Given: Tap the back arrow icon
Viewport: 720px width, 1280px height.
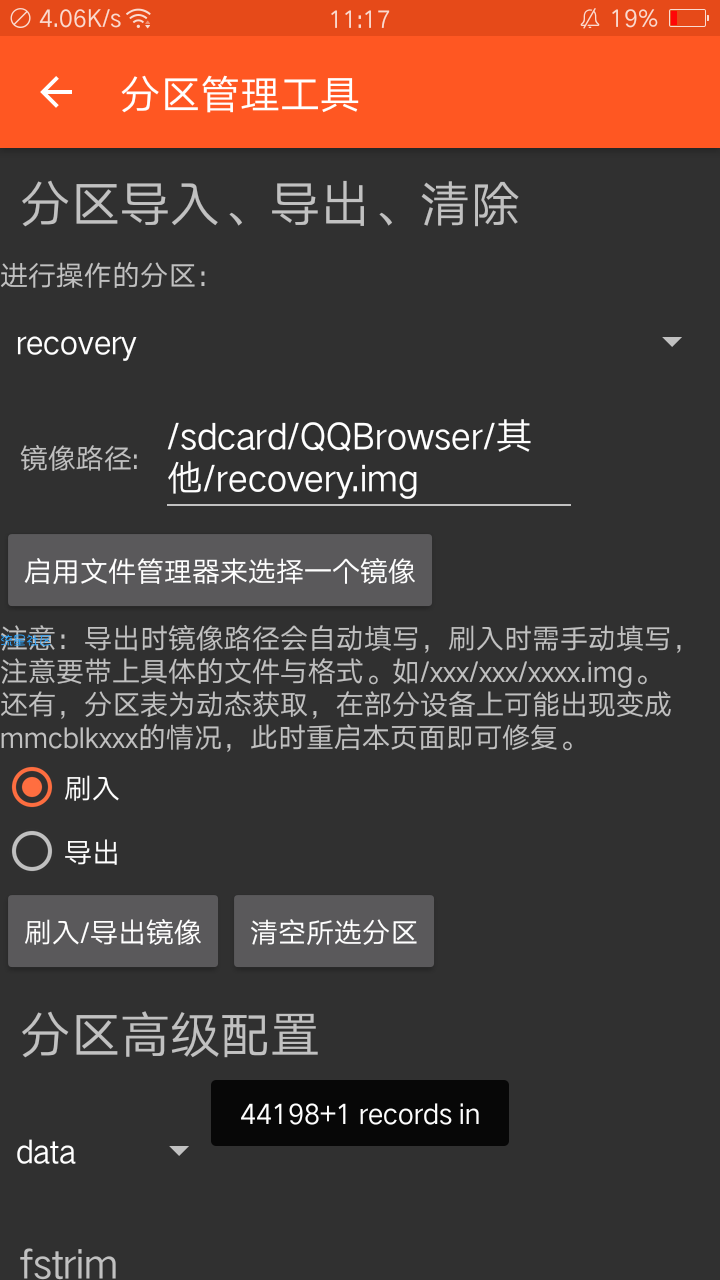Looking at the screenshot, I should click(x=56, y=93).
